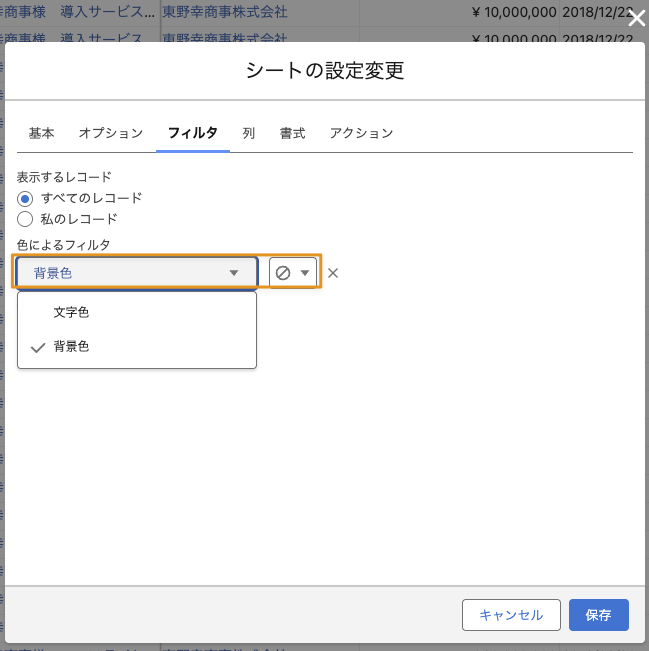
Task: Open the オプション tab
Action: pyautogui.click(x=111, y=133)
